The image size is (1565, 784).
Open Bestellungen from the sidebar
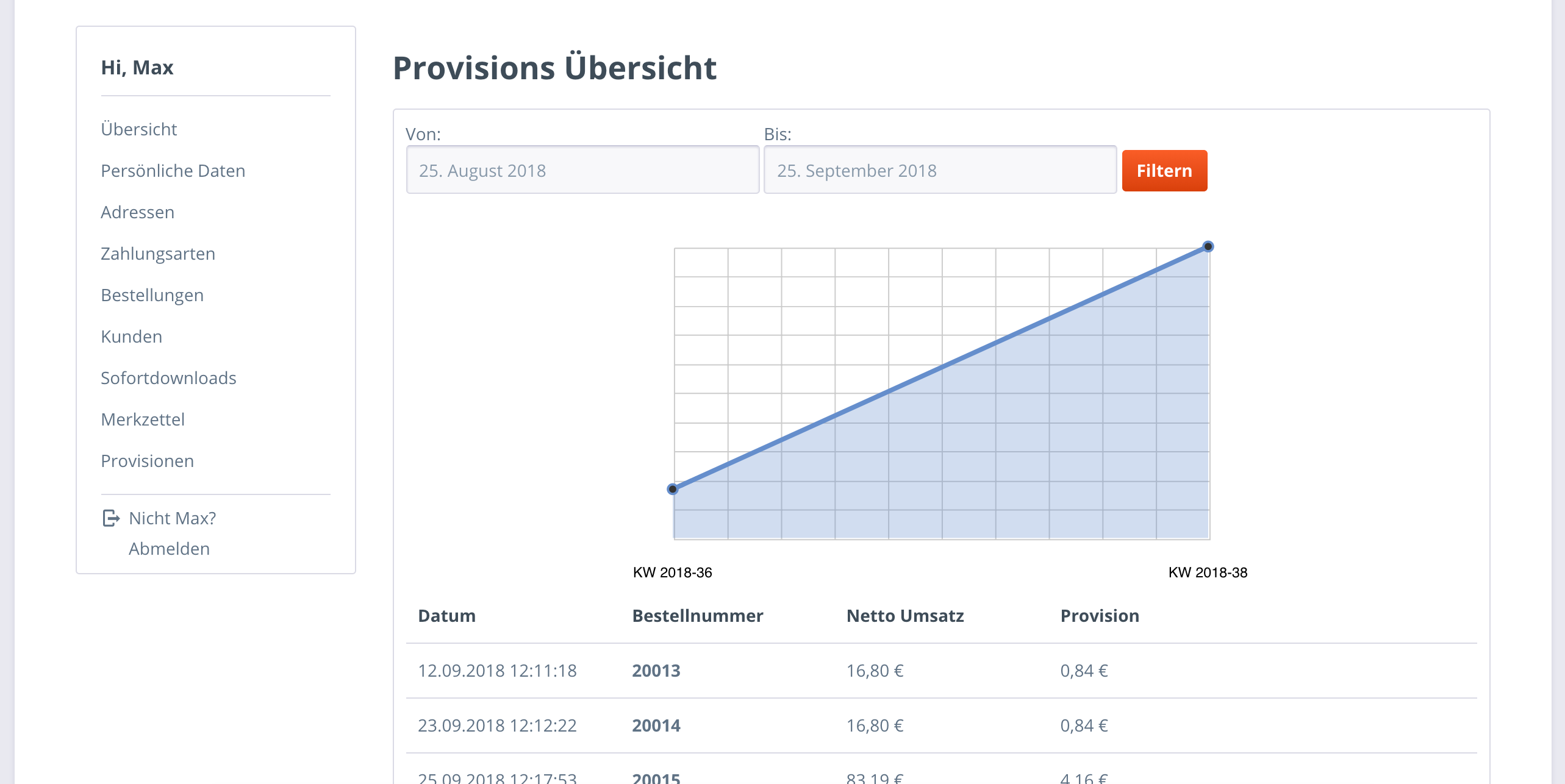click(x=152, y=295)
